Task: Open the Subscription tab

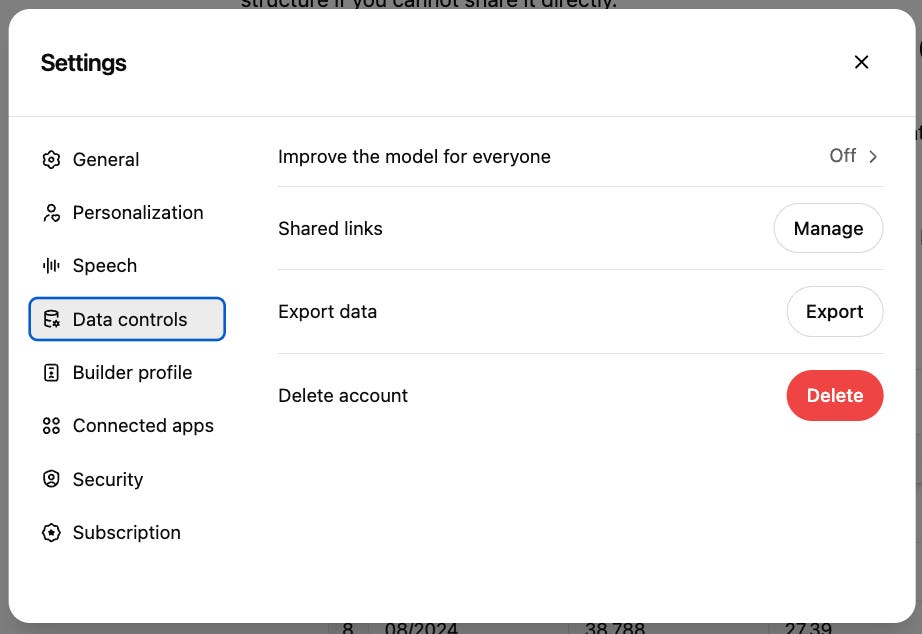Action: 127,532
